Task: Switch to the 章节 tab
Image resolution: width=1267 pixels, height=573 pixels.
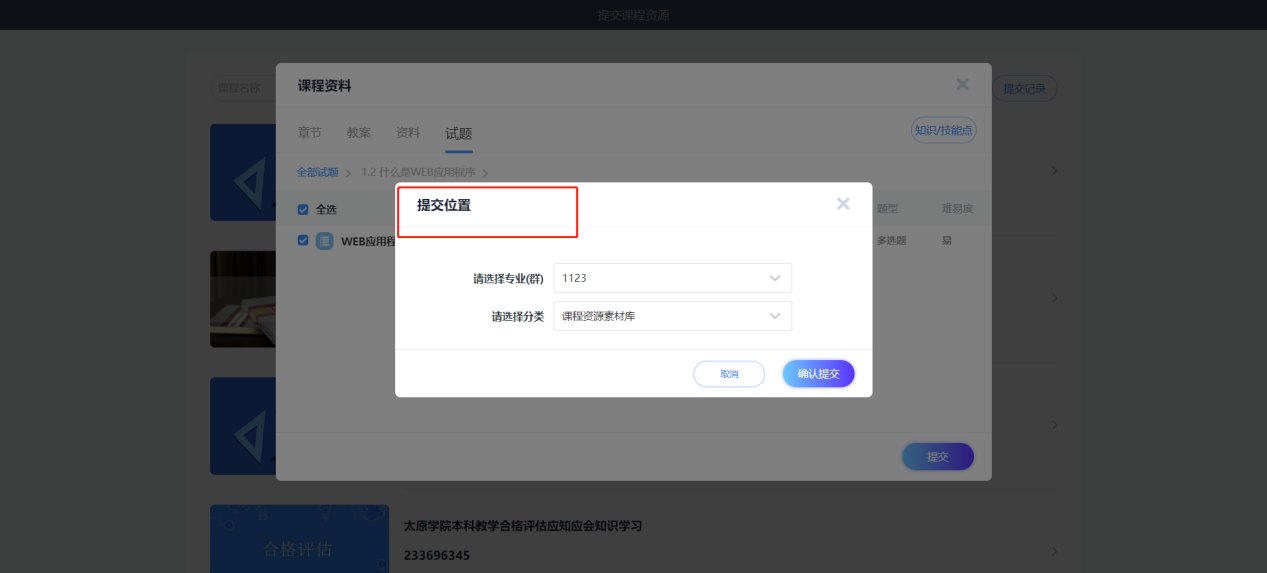Action: click(310, 133)
